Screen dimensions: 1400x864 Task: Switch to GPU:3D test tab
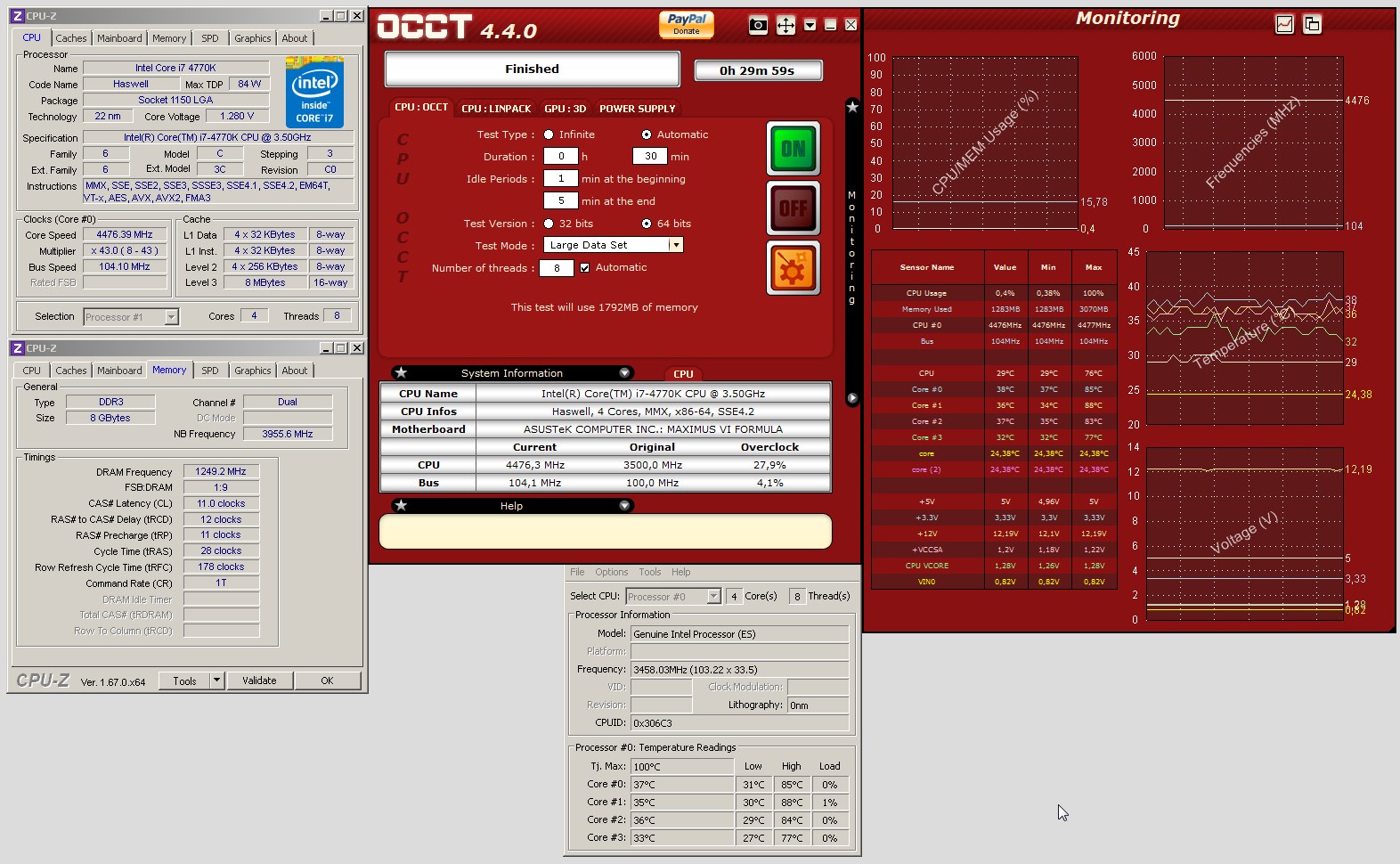tap(565, 109)
